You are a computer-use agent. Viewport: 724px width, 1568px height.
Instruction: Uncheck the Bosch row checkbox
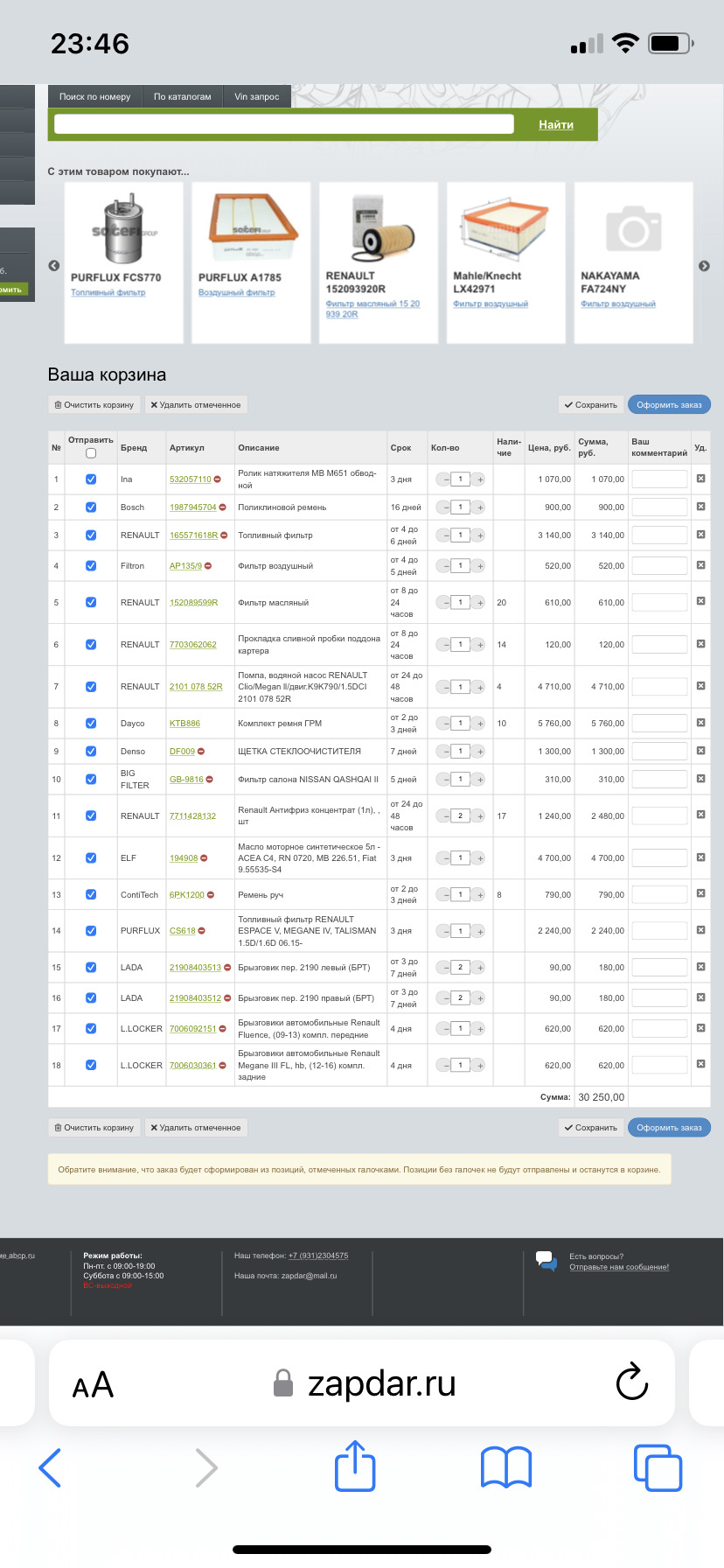91,507
